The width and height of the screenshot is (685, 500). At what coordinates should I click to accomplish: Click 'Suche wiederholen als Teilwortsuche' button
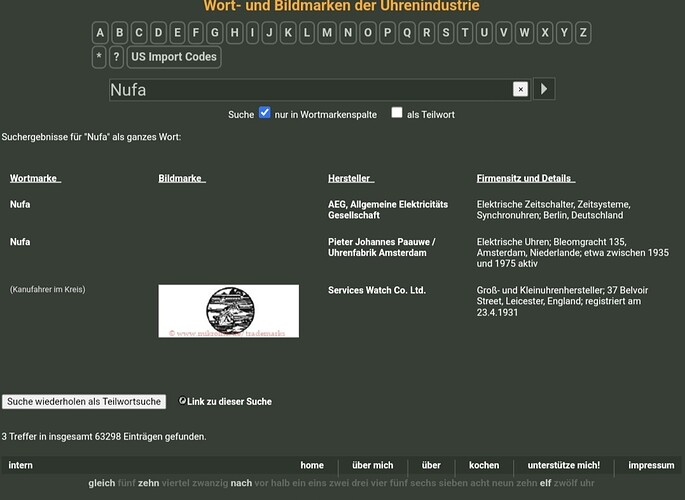click(84, 402)
